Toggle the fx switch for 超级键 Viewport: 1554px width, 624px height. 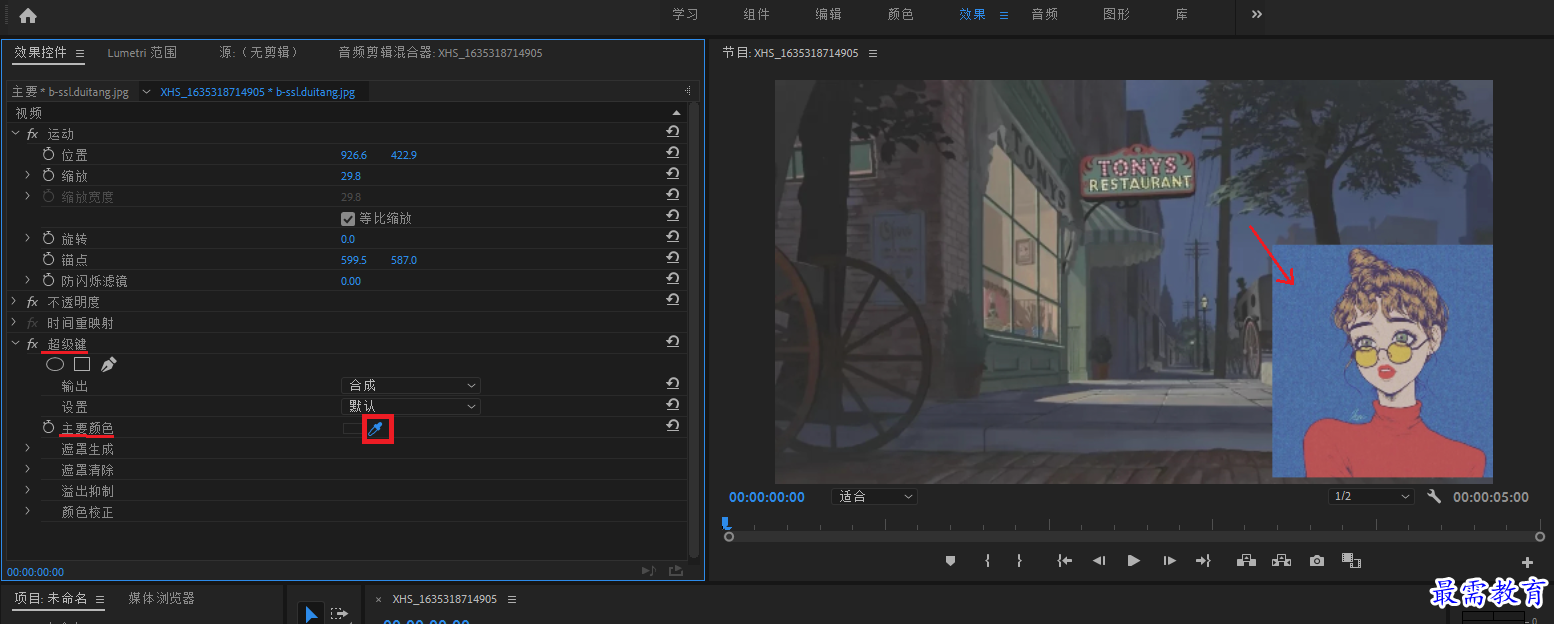tap(33, 344)
